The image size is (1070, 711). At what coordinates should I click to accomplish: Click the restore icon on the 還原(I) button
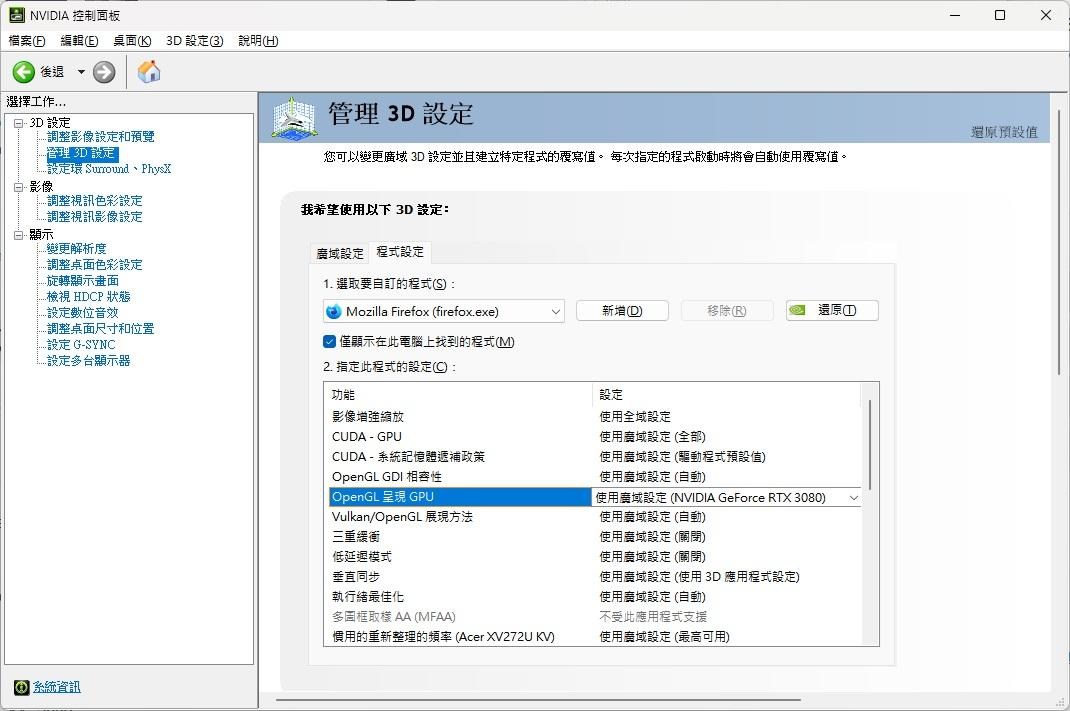pyautogui.click(x=798, y=310)
